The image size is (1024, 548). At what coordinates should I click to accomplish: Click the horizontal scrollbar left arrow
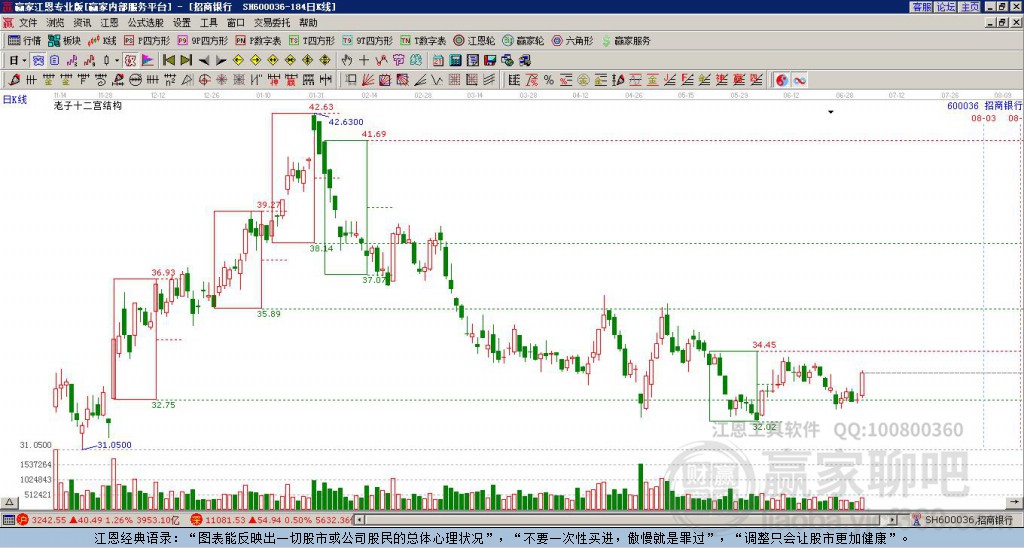point(358,520)
